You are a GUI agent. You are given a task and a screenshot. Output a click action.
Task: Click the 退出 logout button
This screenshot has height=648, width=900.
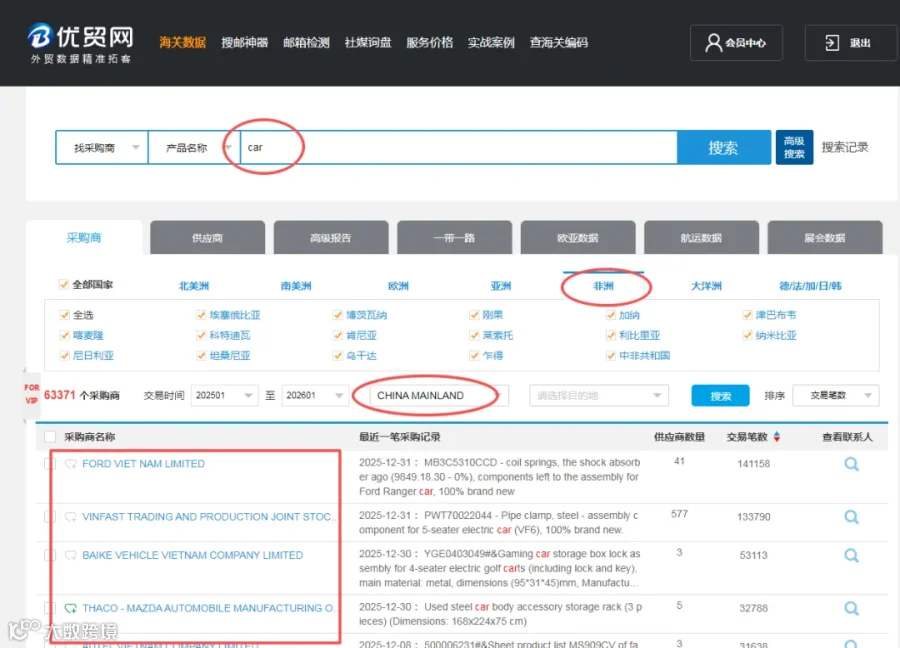click(849, 43)
